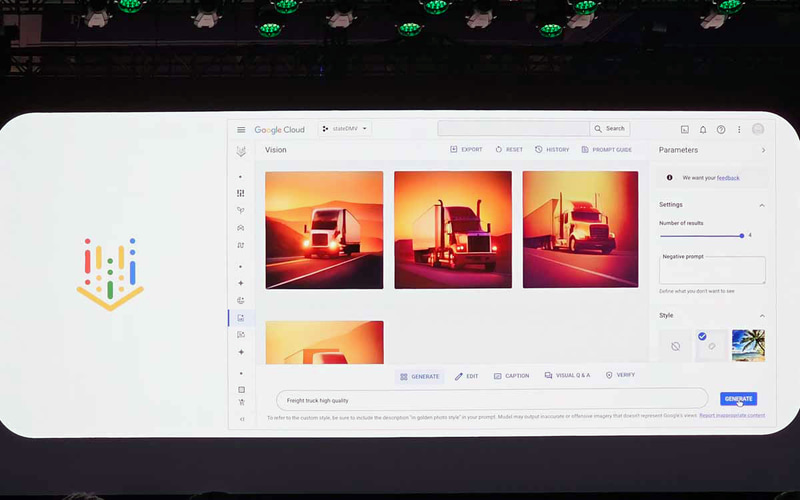Open the three-dot more options menu
800x500 pixels.
click(739, 130)
